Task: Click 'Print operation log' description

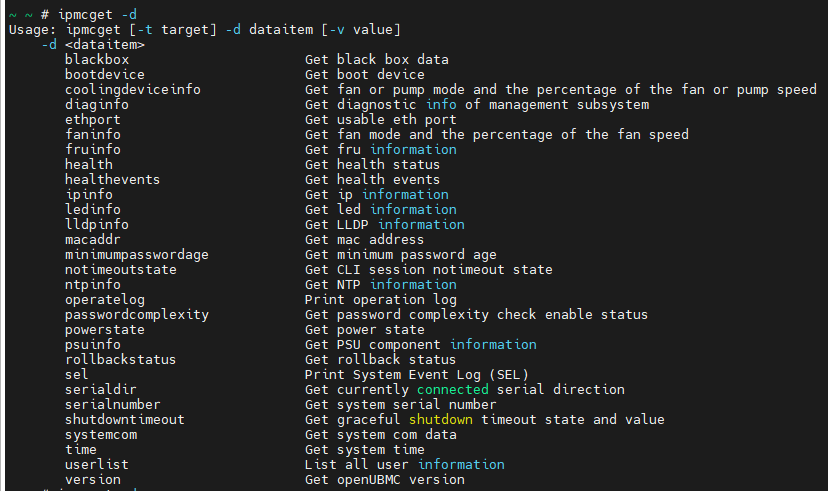Action: click(x=380, y=300)
